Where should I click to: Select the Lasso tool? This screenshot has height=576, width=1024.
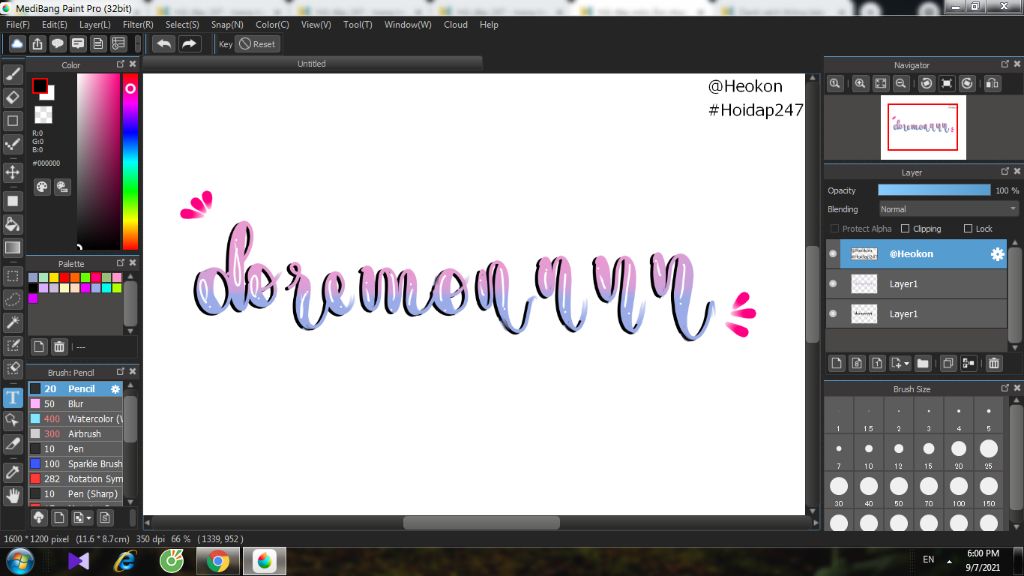pyautogui.click(x=12, y=299)
